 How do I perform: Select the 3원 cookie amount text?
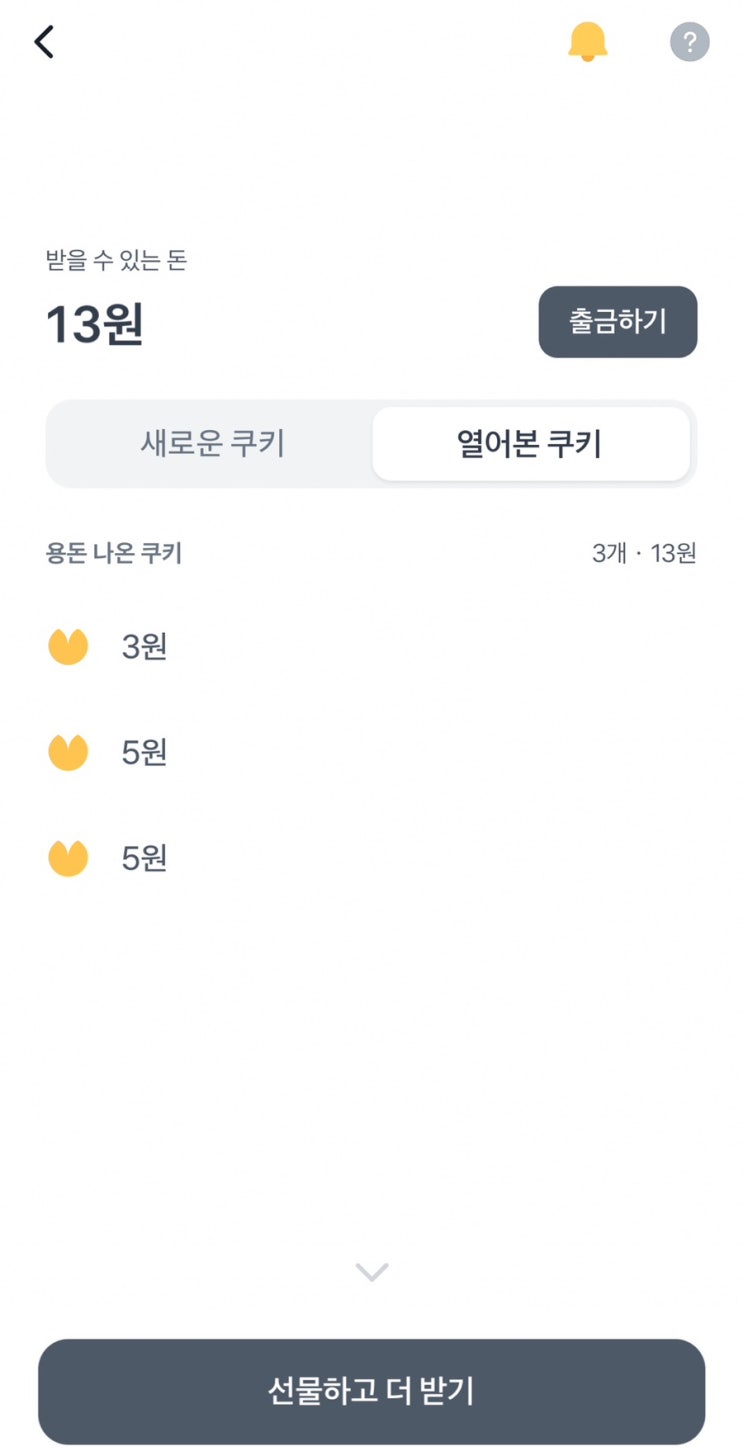144,647
